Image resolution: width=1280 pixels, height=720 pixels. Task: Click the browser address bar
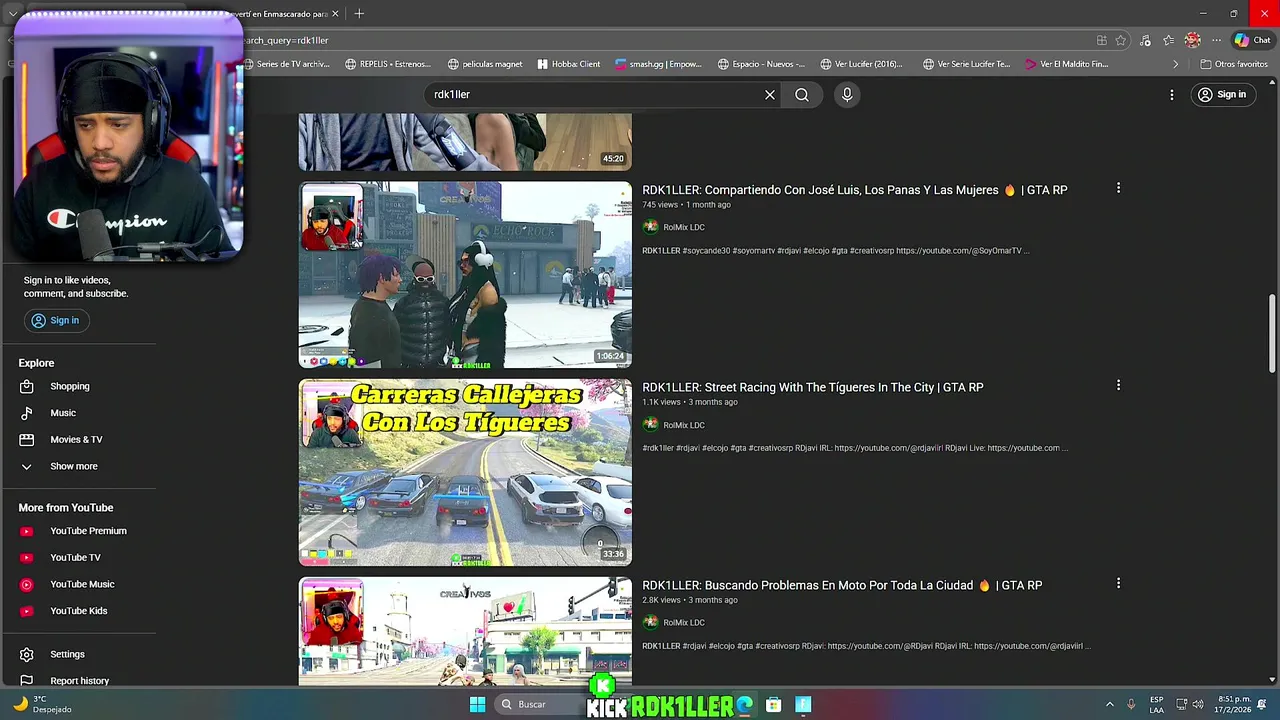tap(660, 40)
